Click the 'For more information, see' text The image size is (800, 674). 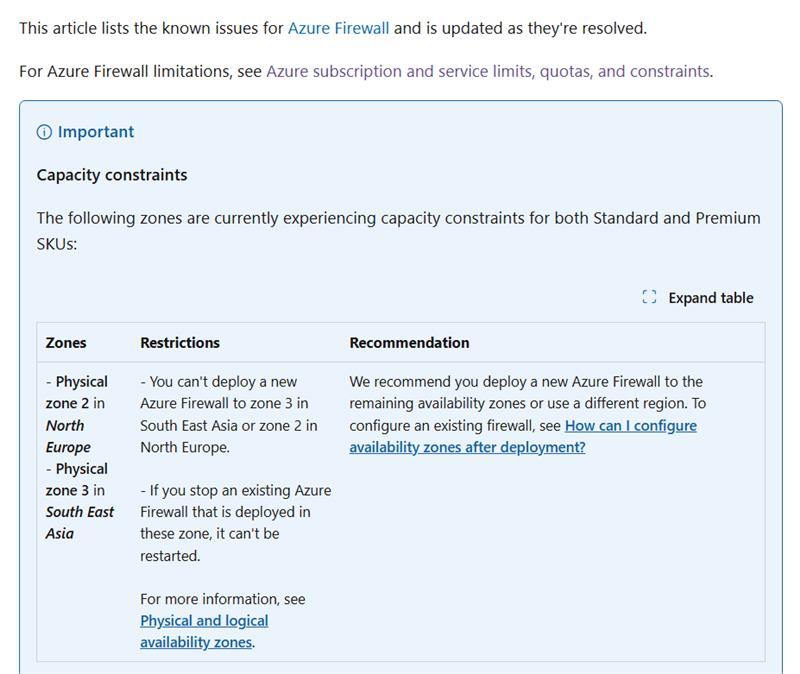(223, 599)
